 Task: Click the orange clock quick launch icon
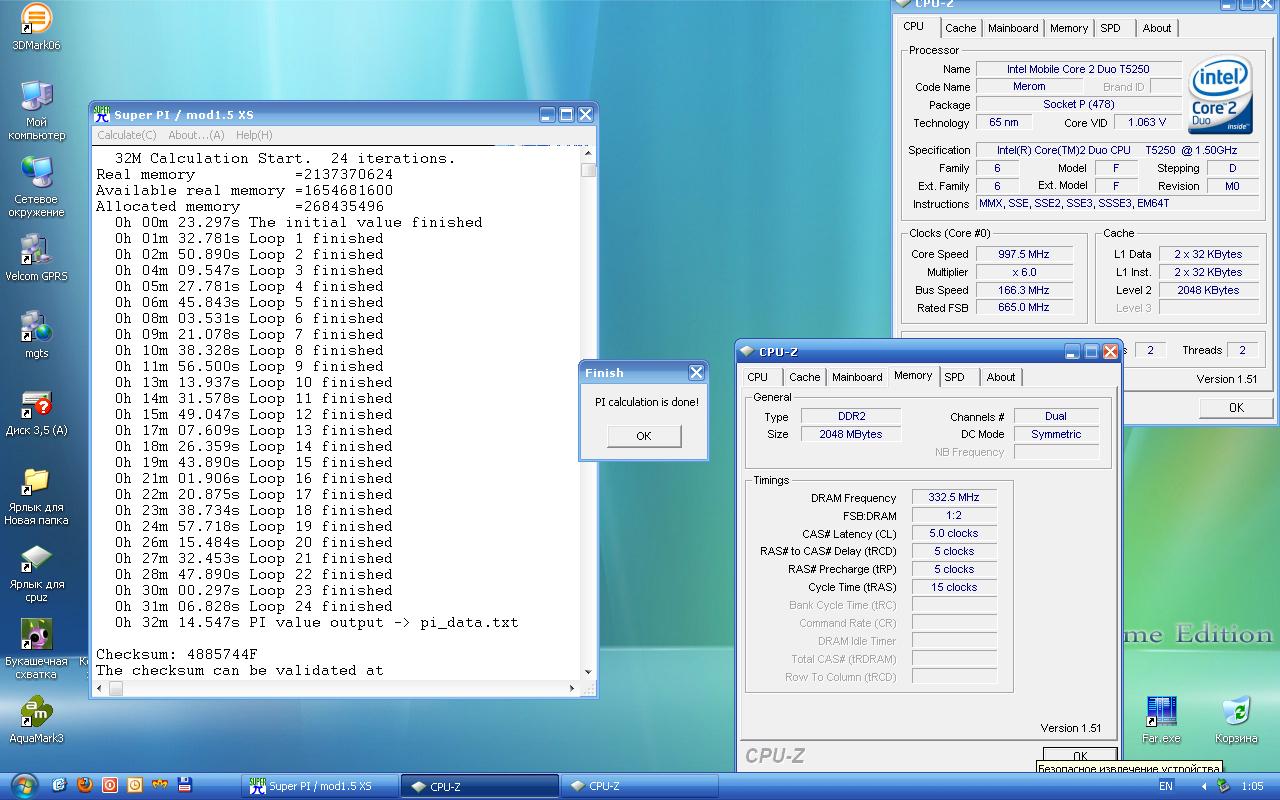point(135,785)
